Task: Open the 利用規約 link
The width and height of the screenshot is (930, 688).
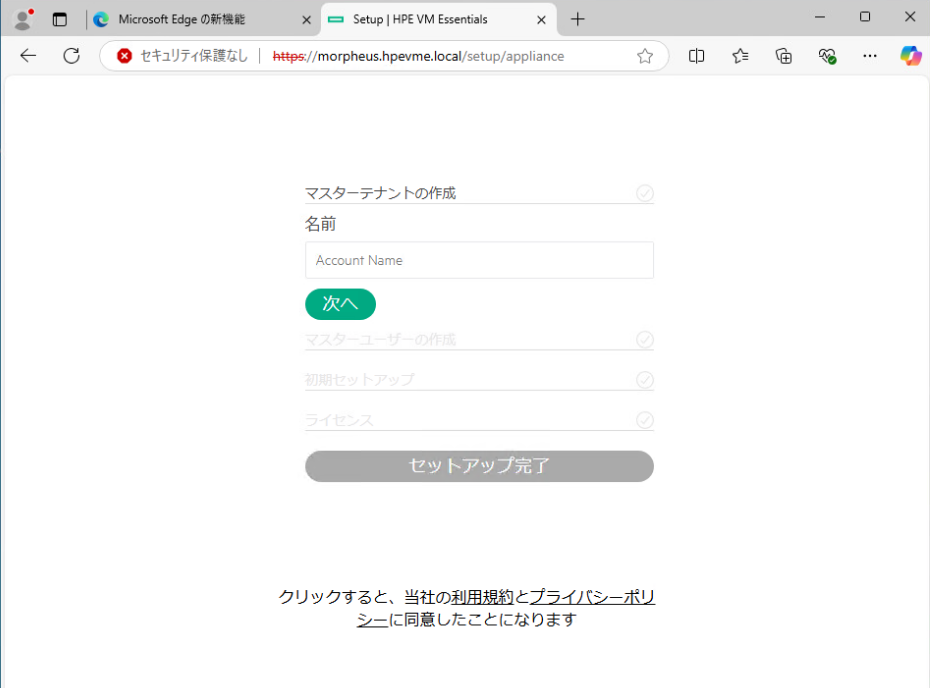Action: click(x=482, y=597)
